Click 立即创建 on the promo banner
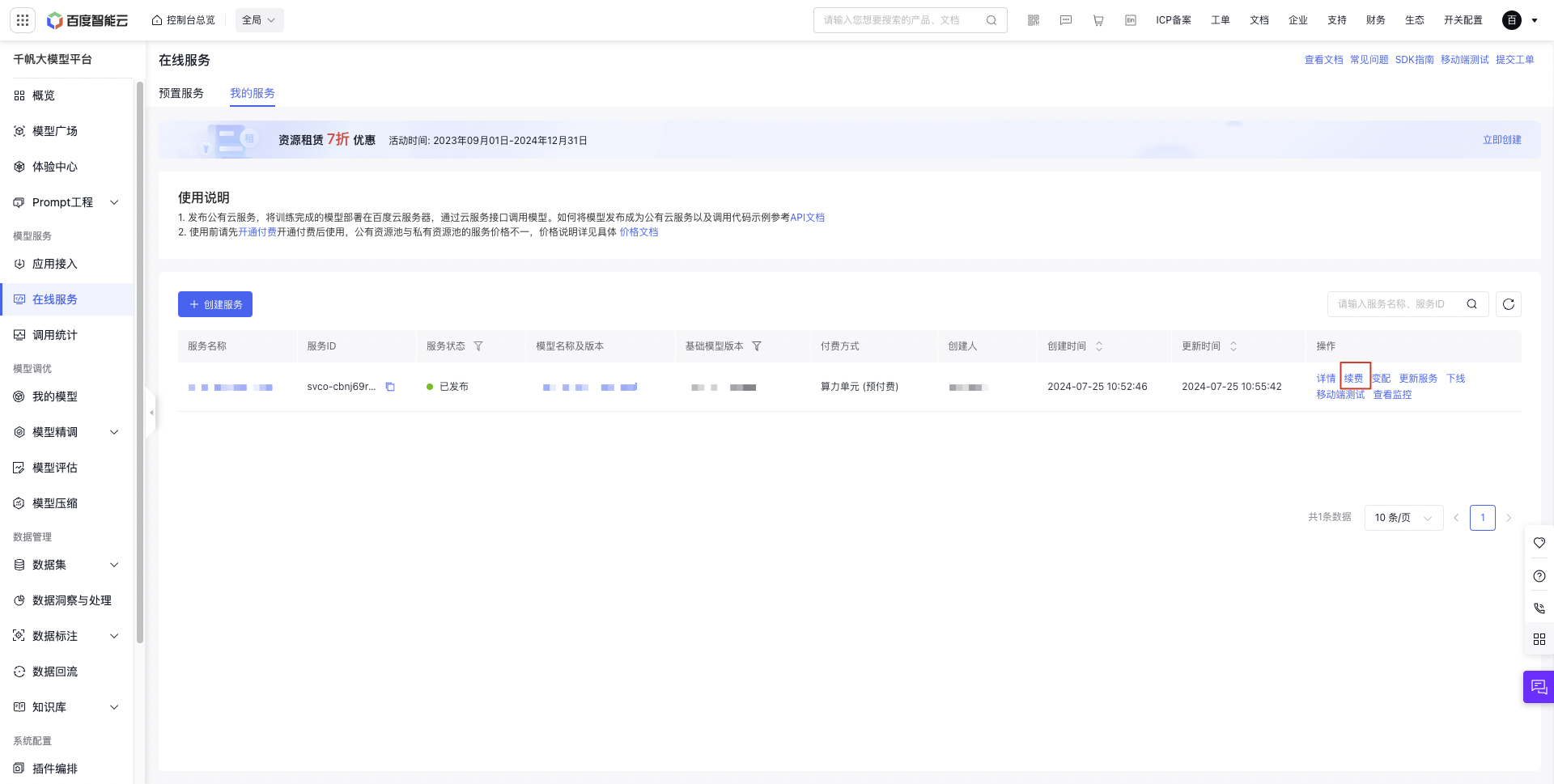This screenshot has width=1554, height=784. click(1502, 140)
